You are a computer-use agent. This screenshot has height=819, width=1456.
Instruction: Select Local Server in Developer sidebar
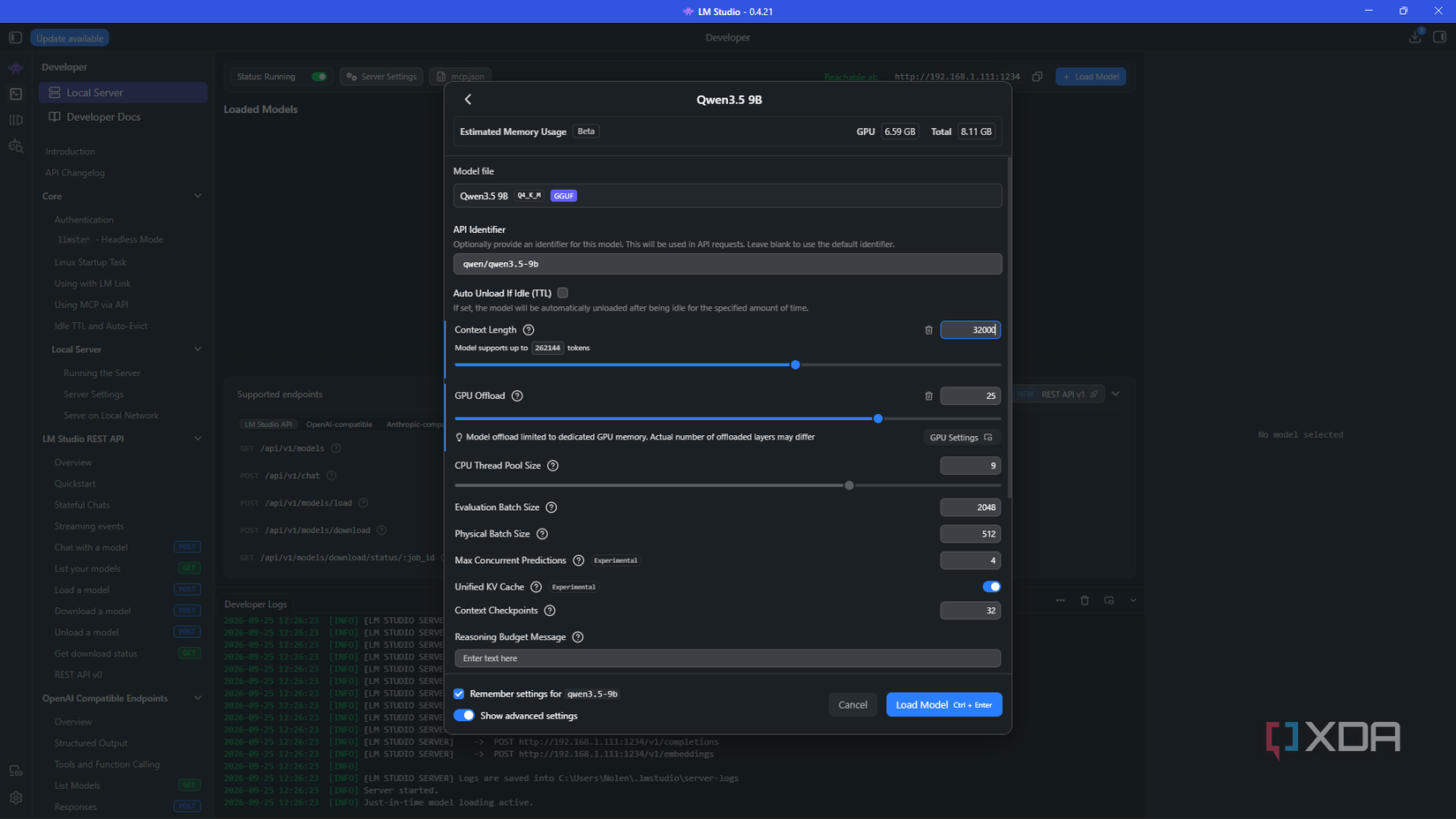(124, 93)
